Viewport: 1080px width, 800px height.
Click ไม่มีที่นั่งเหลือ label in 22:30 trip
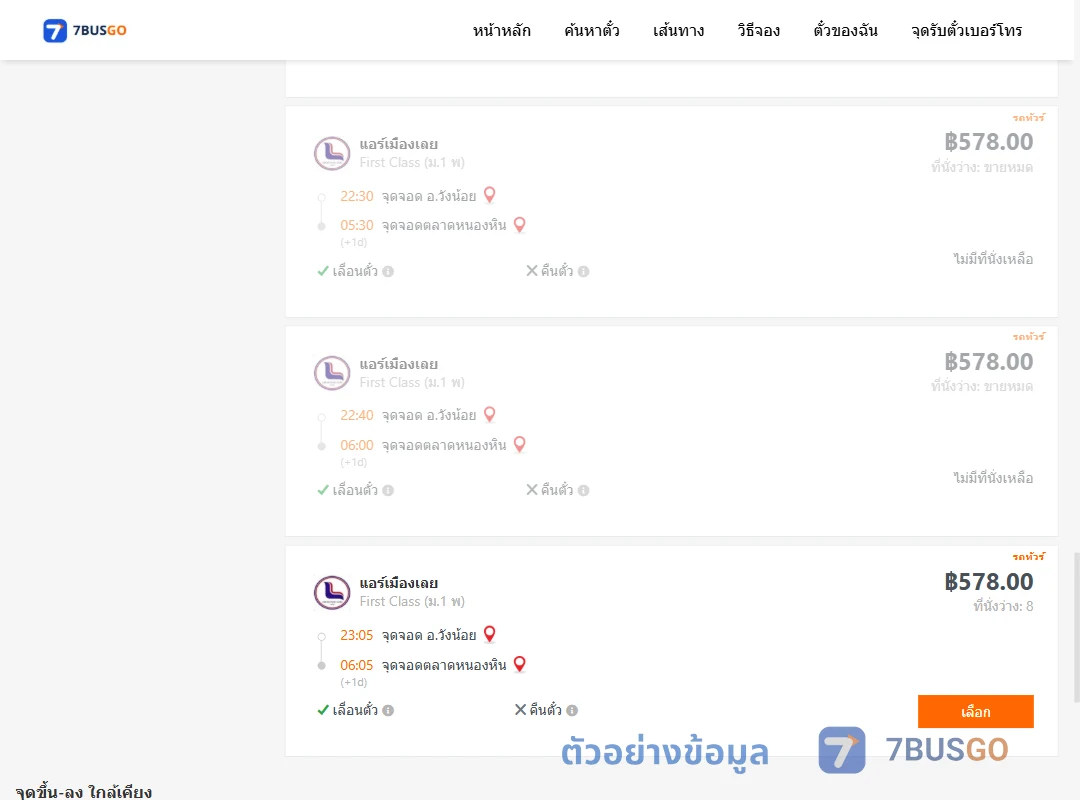(x=993, y=259)
